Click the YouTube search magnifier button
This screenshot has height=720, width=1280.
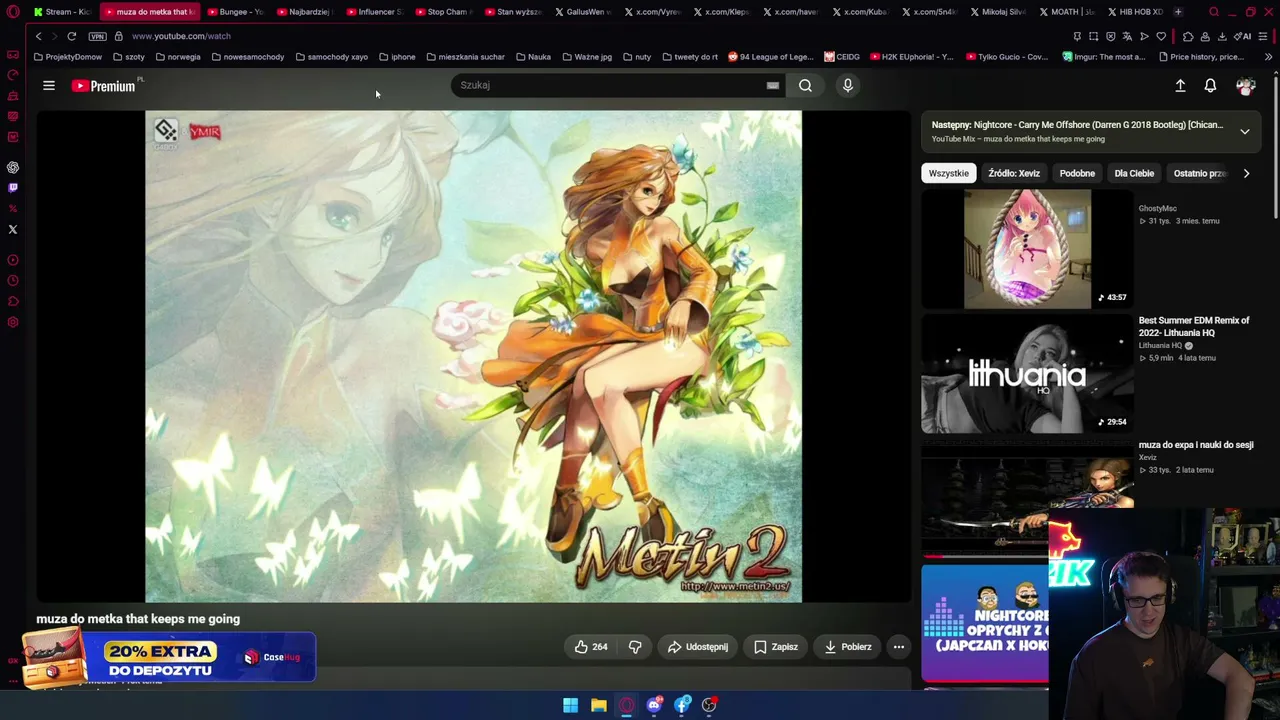(x=805, y=86)
